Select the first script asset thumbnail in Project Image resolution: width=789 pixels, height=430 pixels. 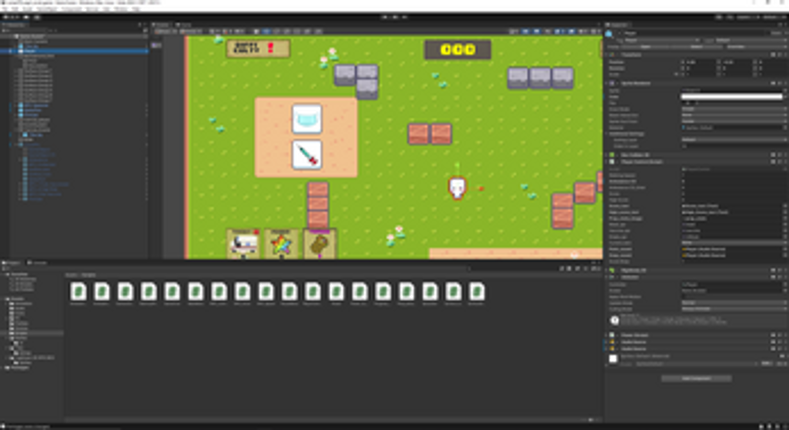pos(78,292)
